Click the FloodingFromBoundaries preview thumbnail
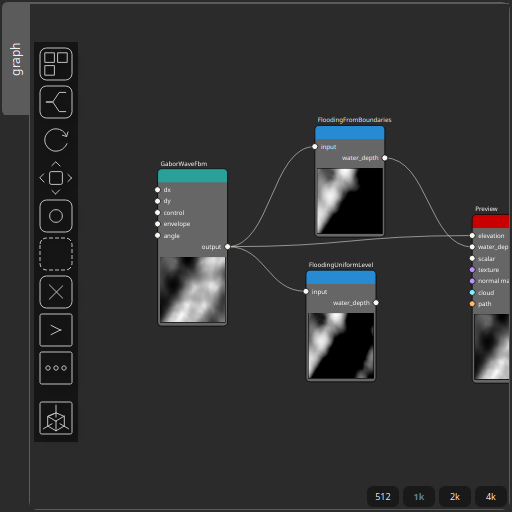 coord(350,201)
